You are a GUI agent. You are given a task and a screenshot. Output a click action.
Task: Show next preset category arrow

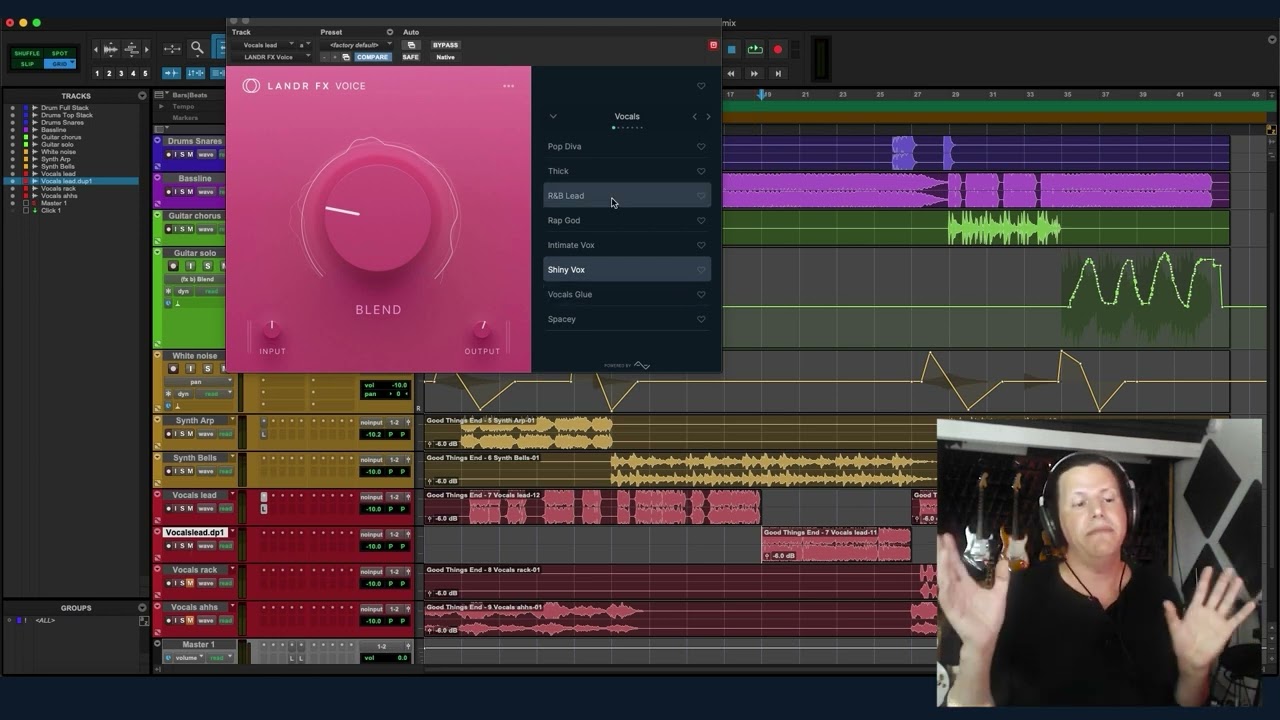(709, 117)
